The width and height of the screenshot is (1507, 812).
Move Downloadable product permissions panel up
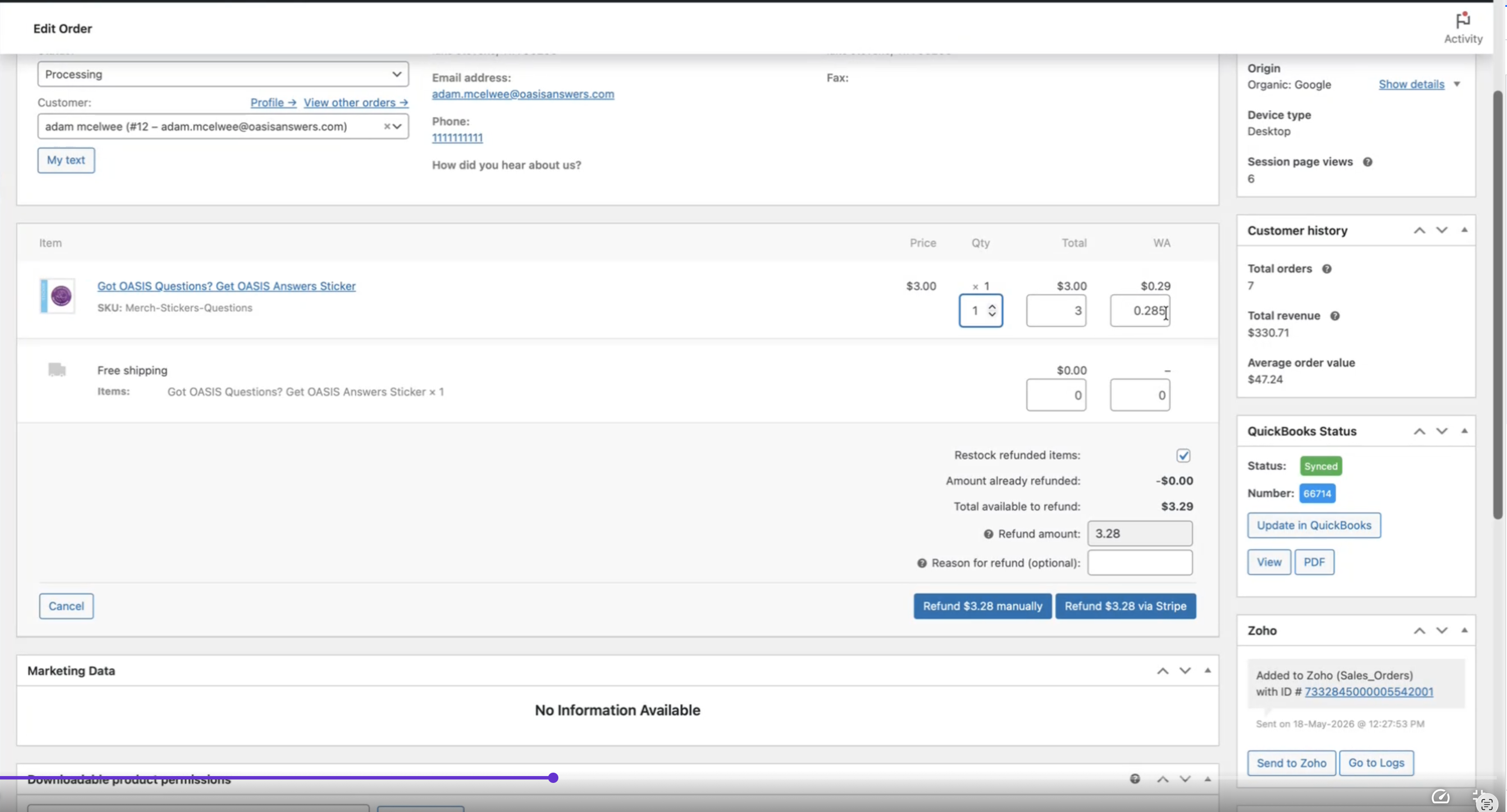click(x=1163, y=779)
